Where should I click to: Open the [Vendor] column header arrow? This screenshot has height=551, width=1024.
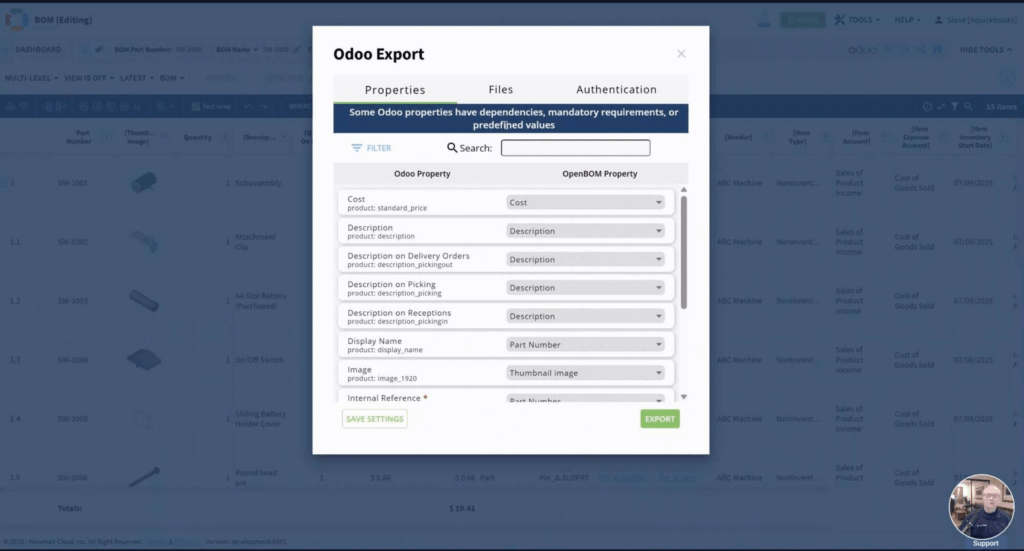click(766, 137)
